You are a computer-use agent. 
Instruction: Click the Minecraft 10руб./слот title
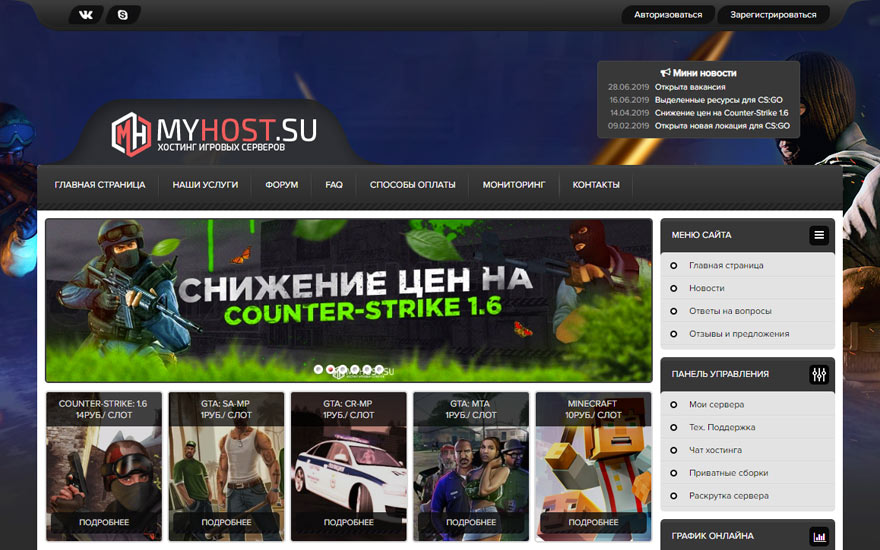(593, 410)
